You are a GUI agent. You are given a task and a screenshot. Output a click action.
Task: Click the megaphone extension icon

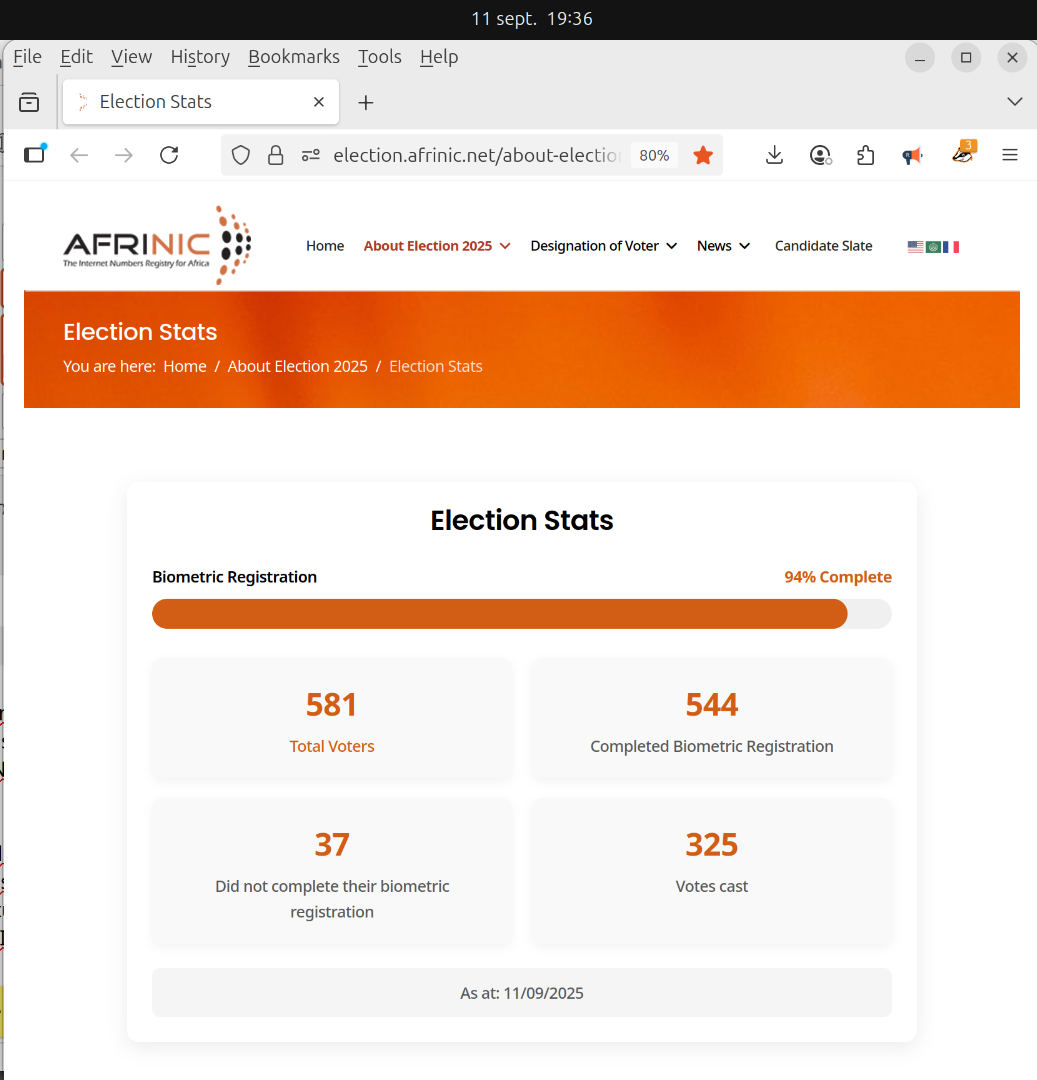(x=912, y=156)
